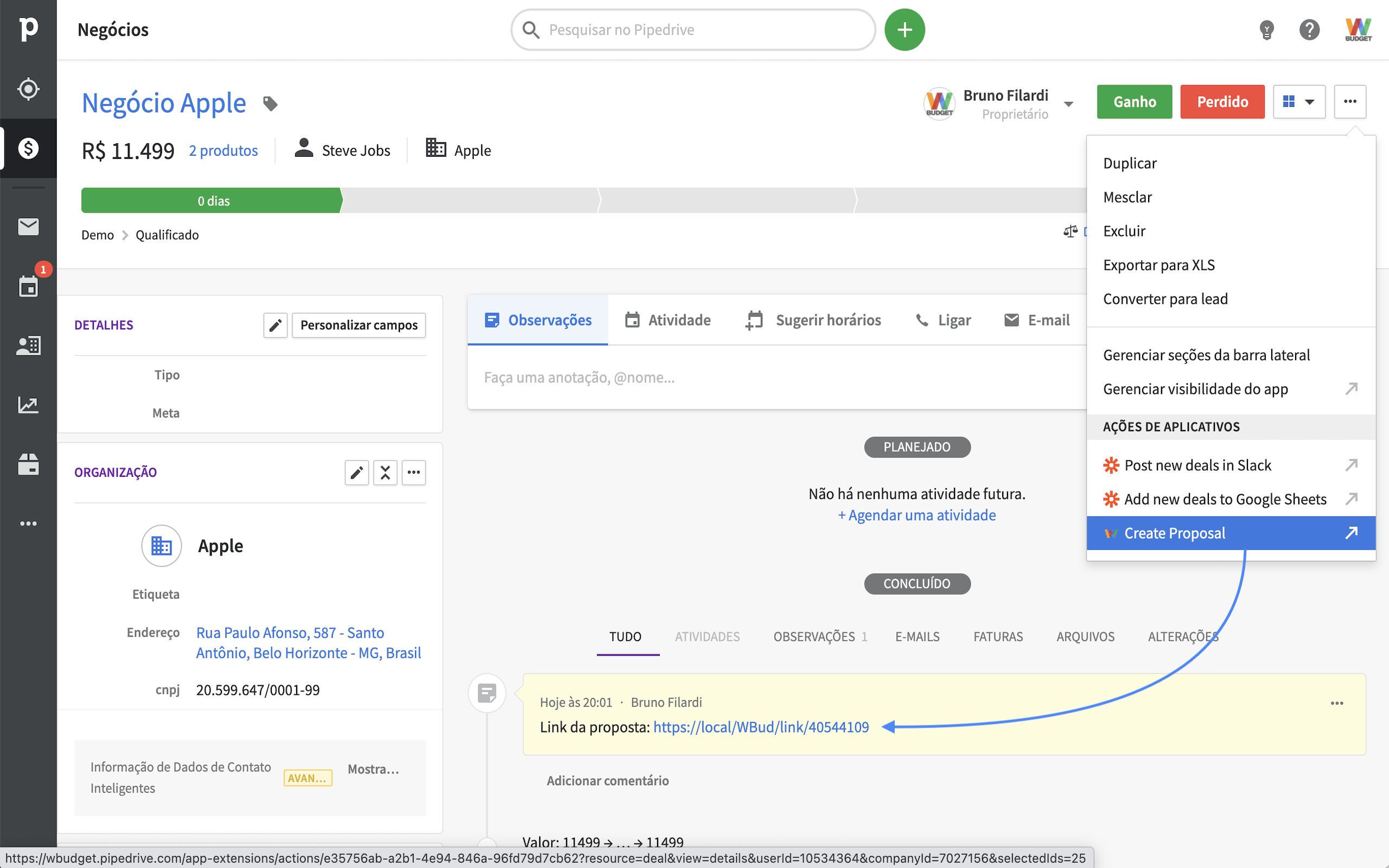Edit the Organização section pencil icon
This screenshot has width=1389, height=868.
(356, 473)
